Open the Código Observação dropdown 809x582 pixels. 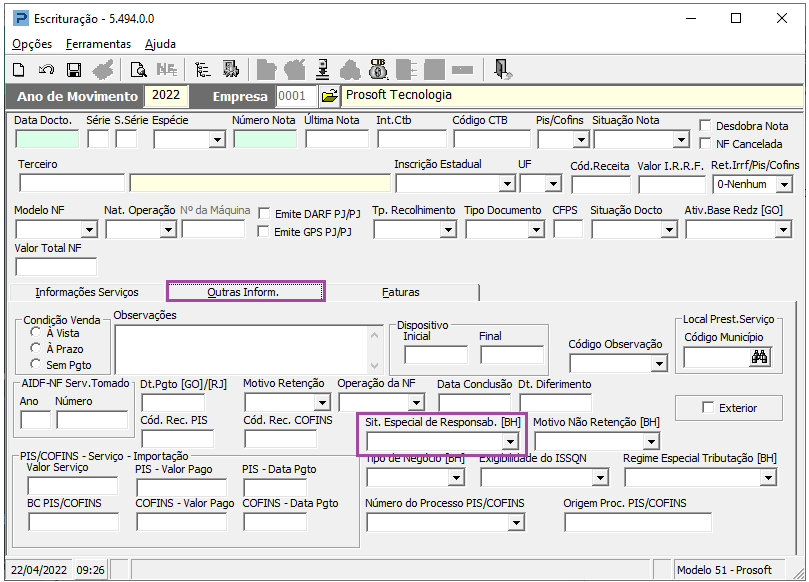click(x=659, y=364)
